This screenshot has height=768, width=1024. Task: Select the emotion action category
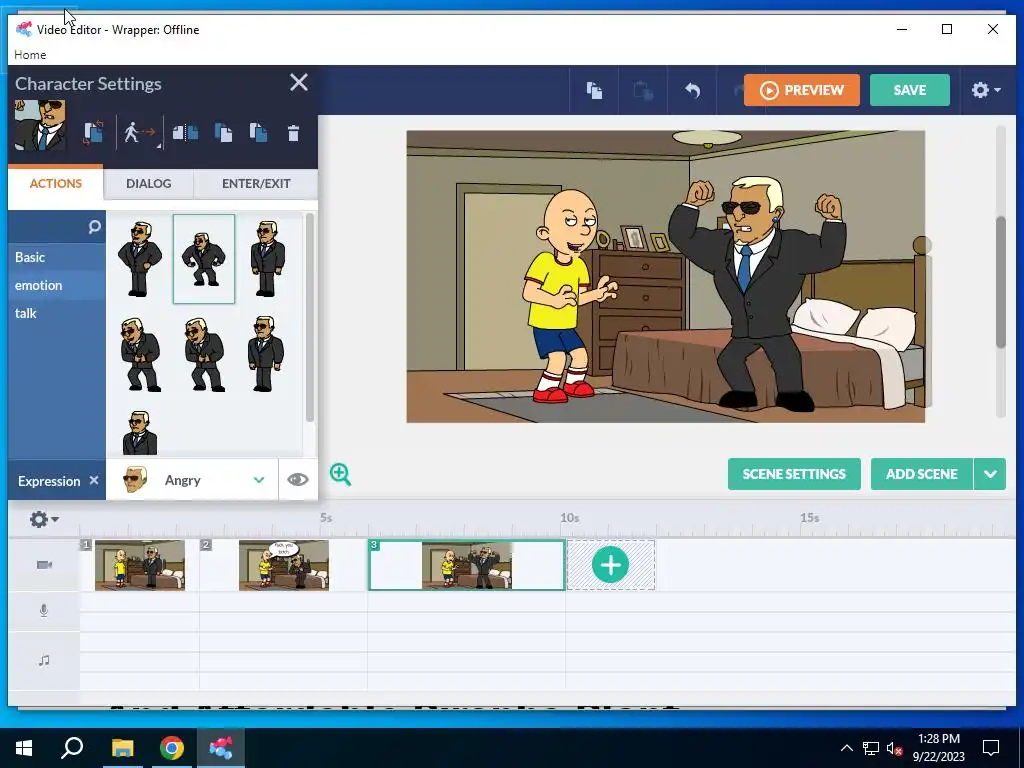coord(57,285)
